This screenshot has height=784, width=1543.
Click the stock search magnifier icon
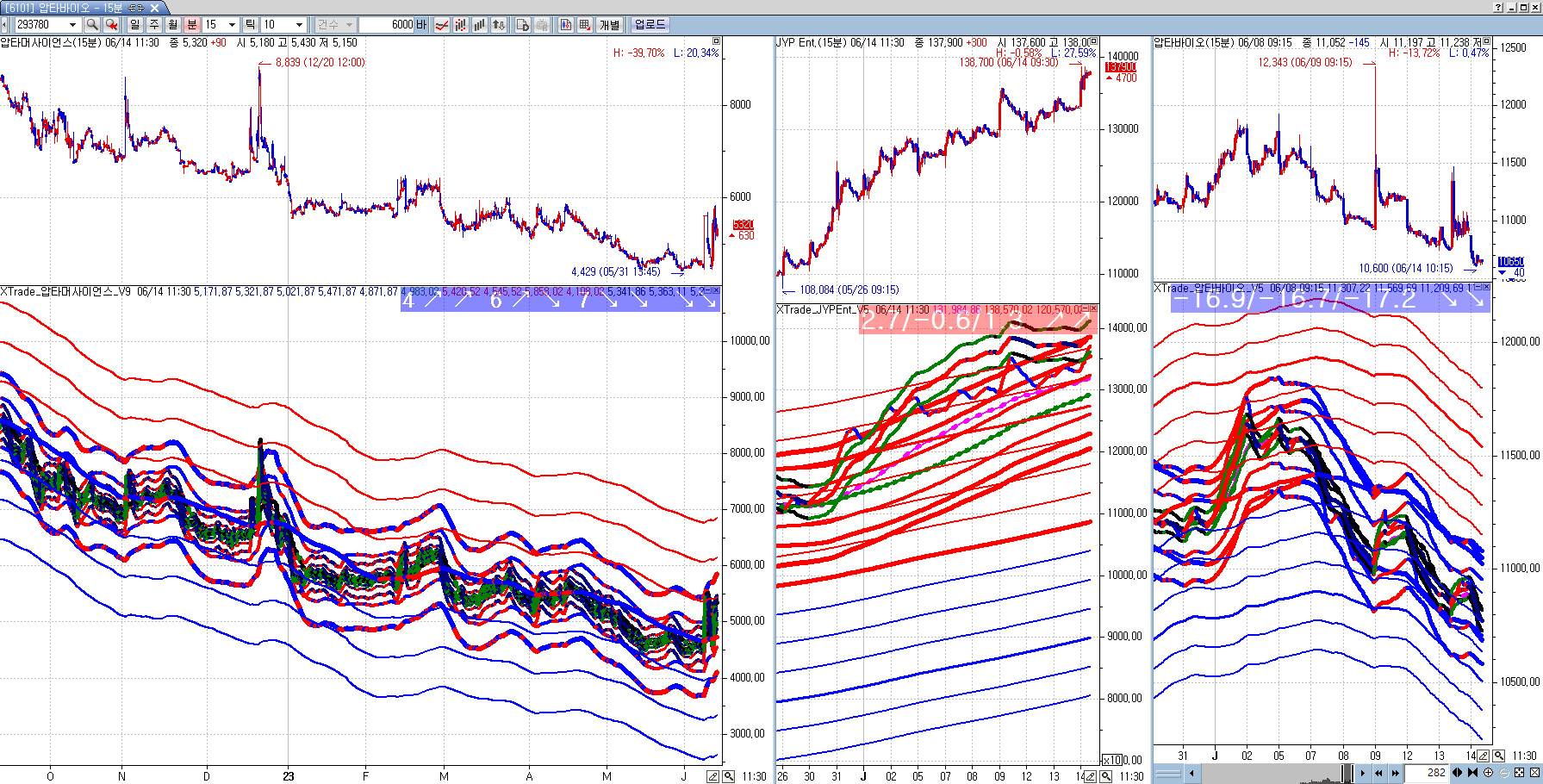click(x=92, y=25)
